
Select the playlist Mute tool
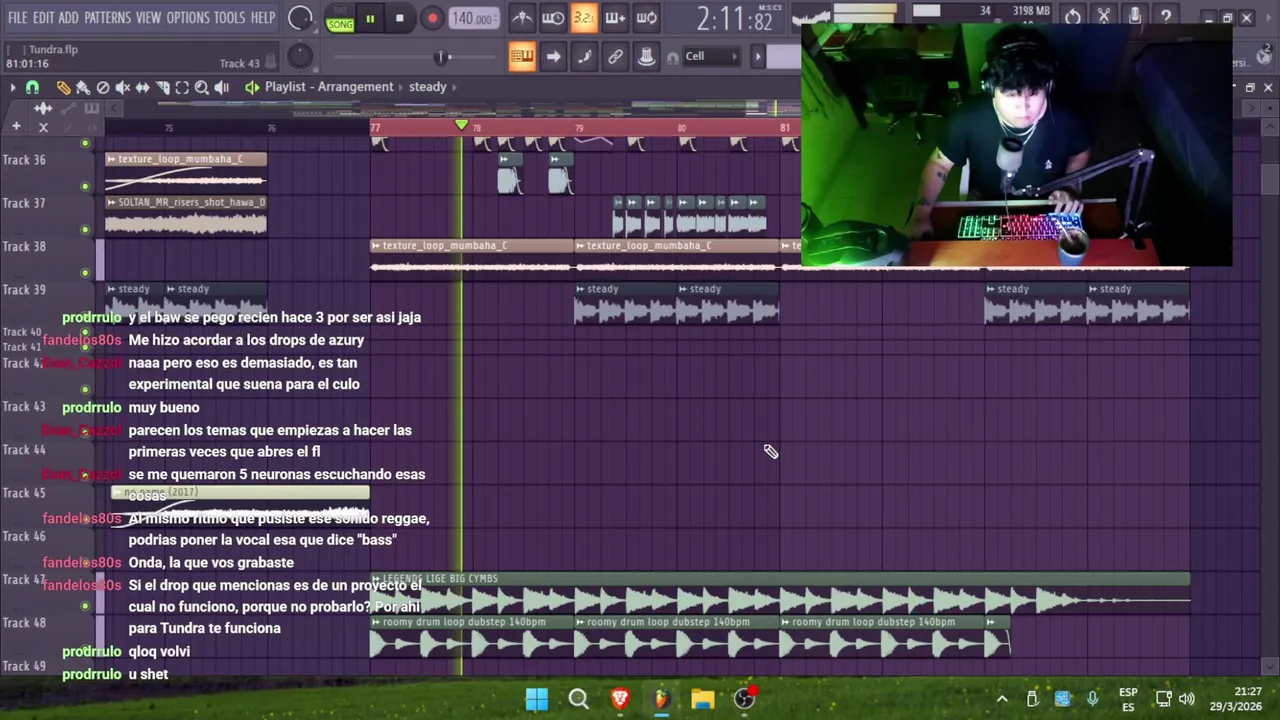(x=123, y=87)
